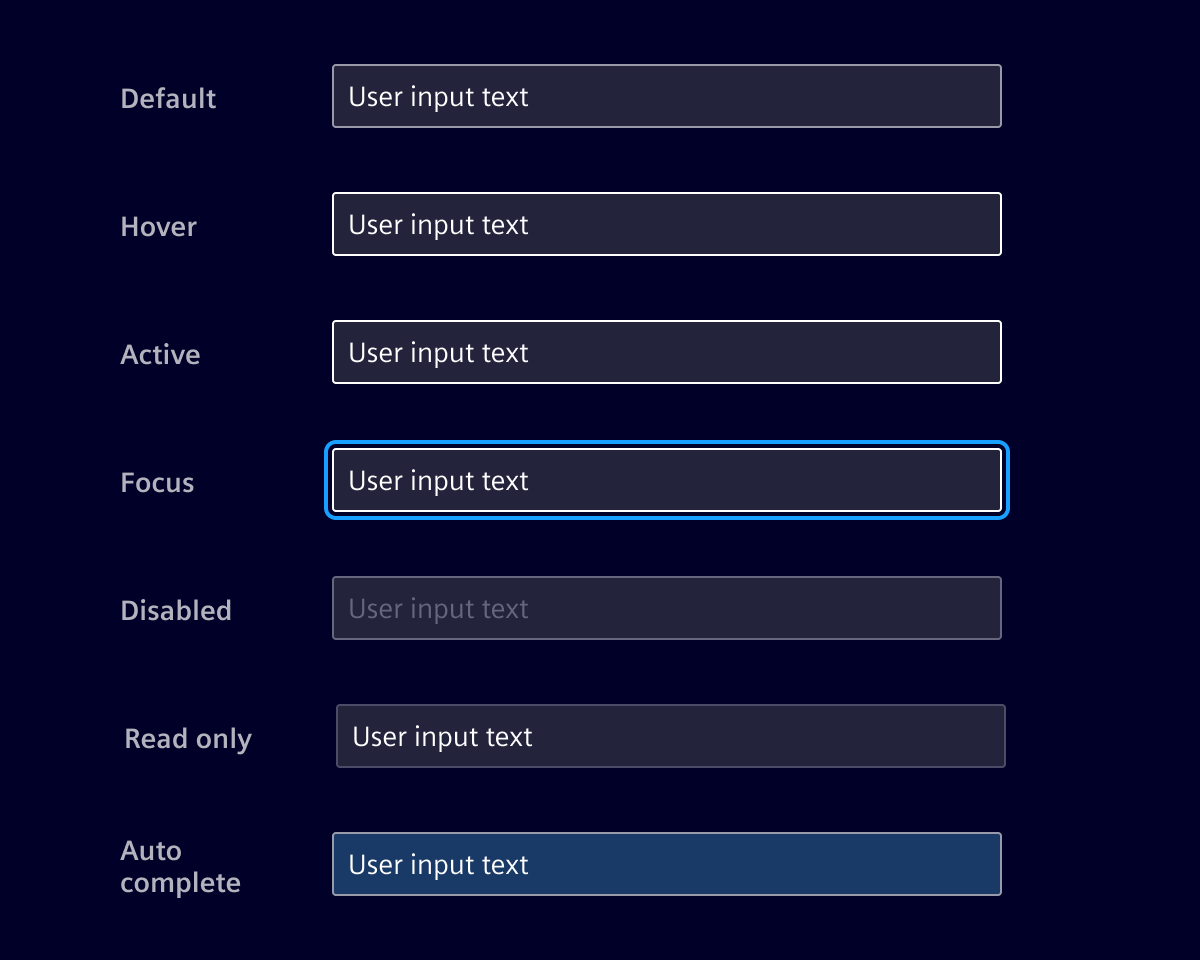This screenshot has height=960, width=1200.
Task: Click the 'Hover' label text
Action: tap(158, 226)
